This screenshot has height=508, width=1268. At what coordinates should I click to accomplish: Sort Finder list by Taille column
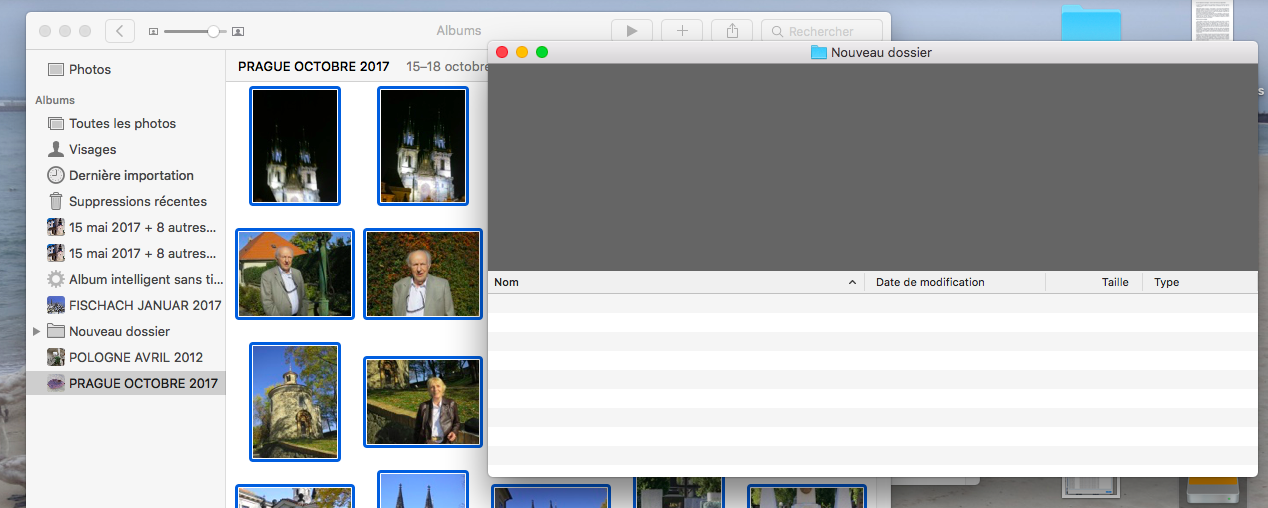coord(1094,283)
